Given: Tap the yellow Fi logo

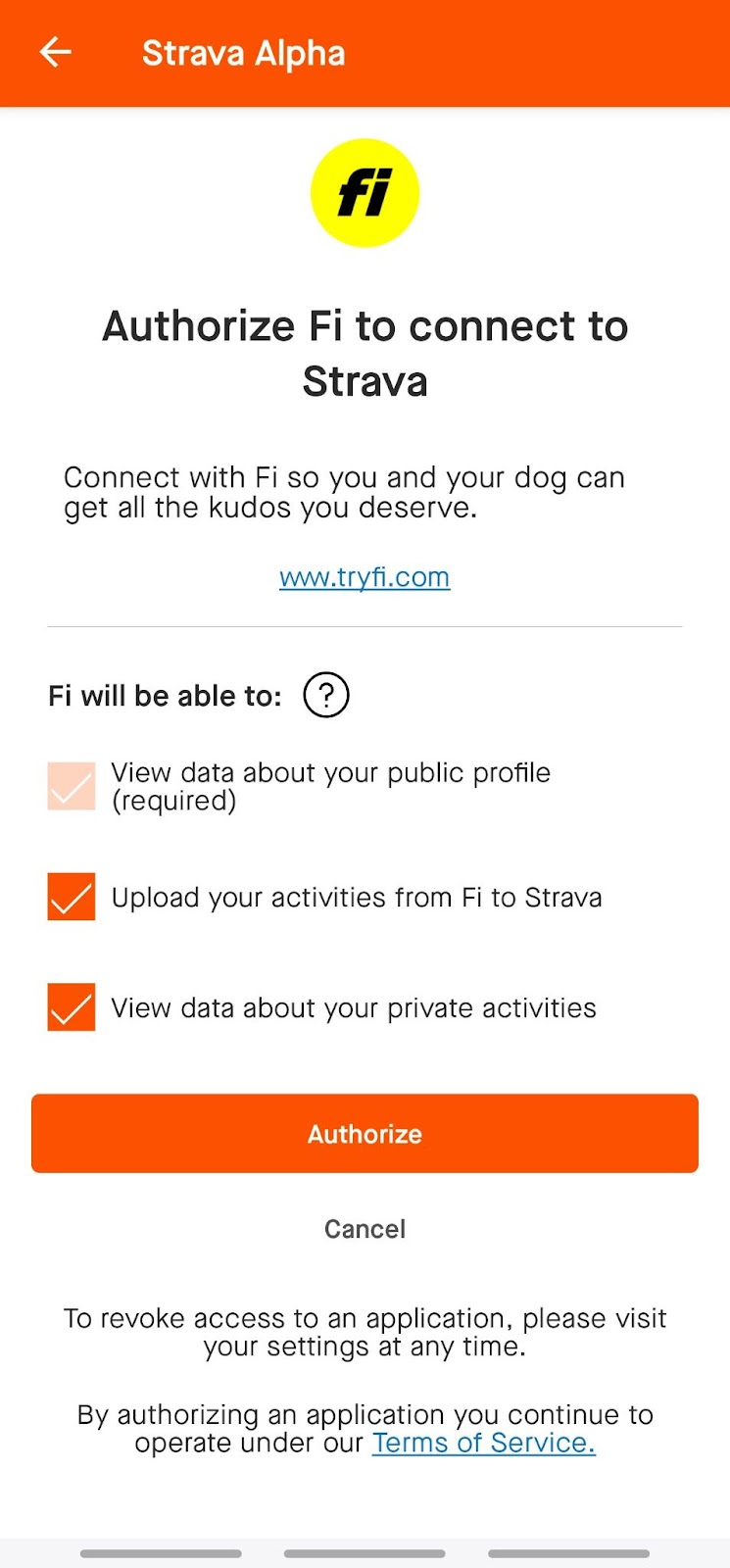Looking at the screenshot, I should tap(365, 192).
